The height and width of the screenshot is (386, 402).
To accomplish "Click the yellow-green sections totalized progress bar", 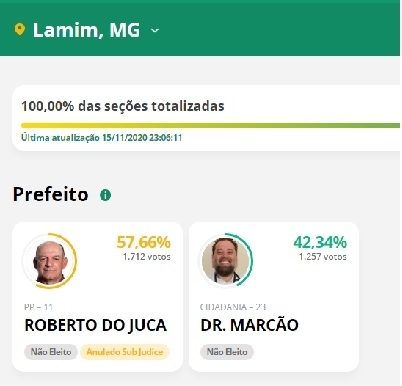I will pos(210,125).
